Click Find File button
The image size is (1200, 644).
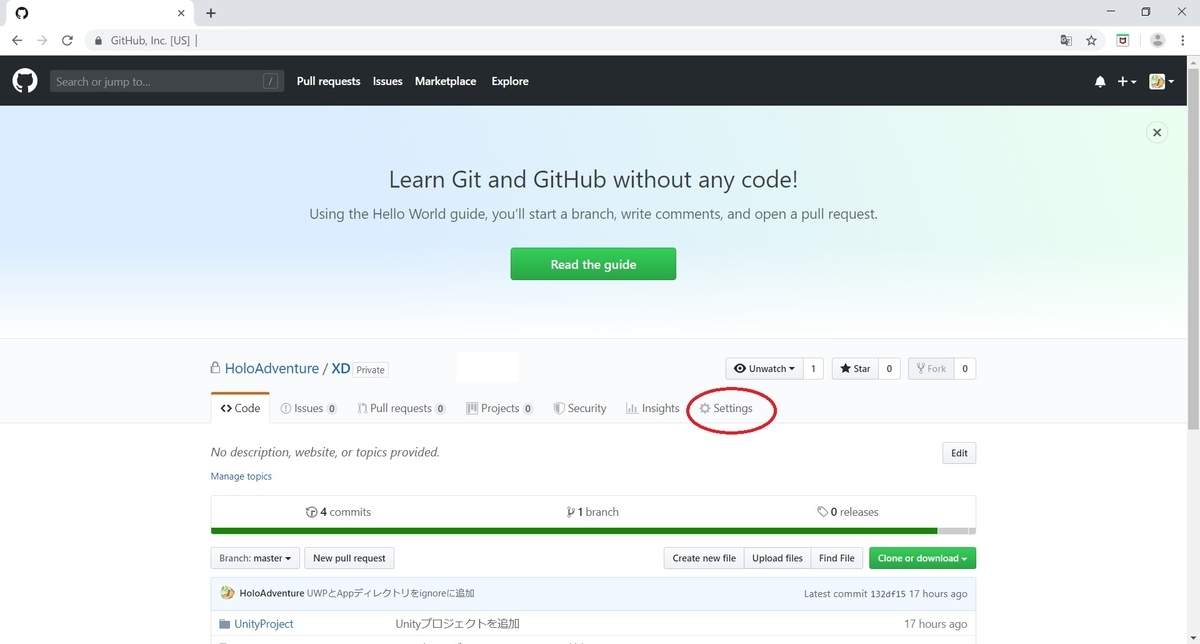click(x=837, y=558)
